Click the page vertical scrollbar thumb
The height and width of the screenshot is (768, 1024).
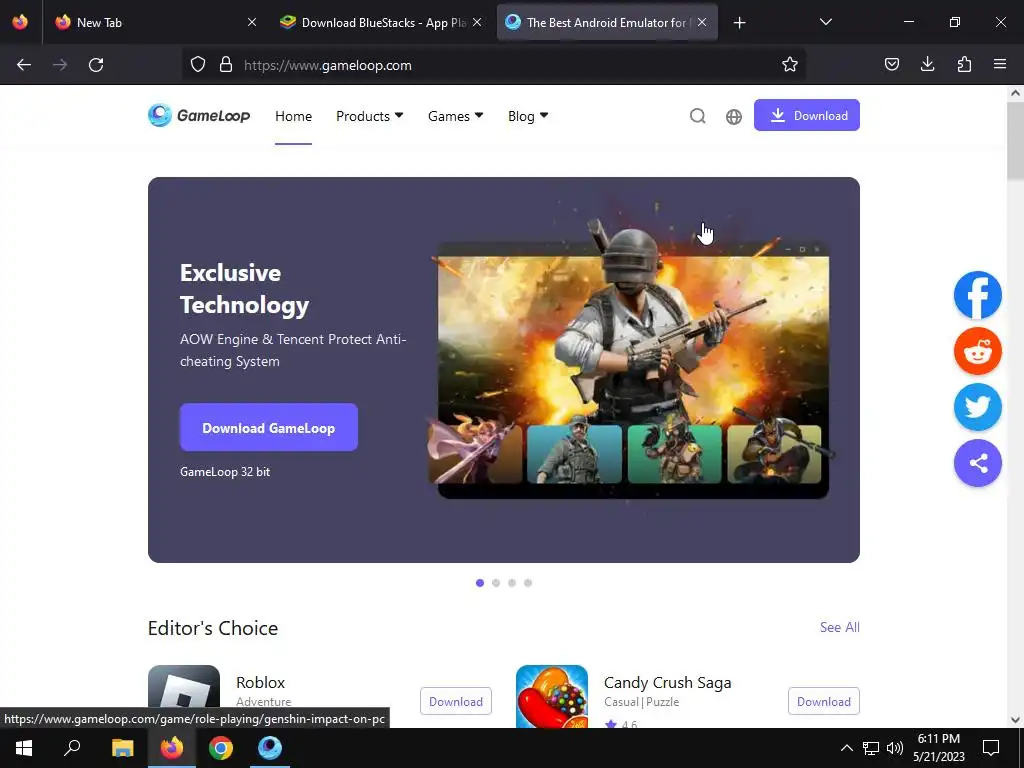click(1015, 141)
